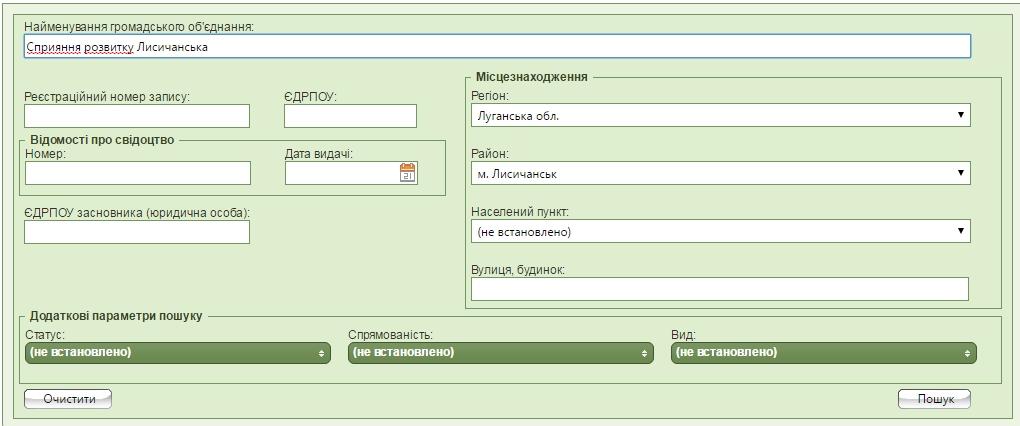Click the Додаткові параметри пошуку heading
Screen dimensions: 1020x426
coord(116,316)
